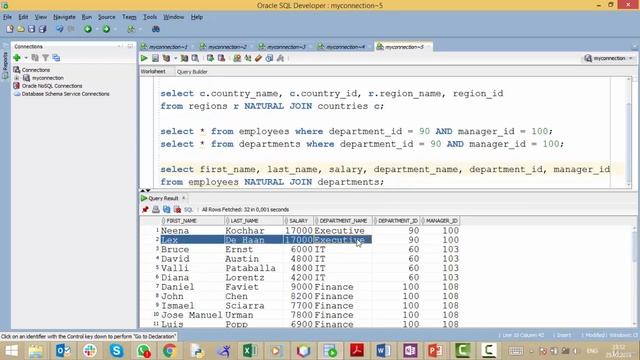Click the green plus New Connection icon

[x=17, y=58]
